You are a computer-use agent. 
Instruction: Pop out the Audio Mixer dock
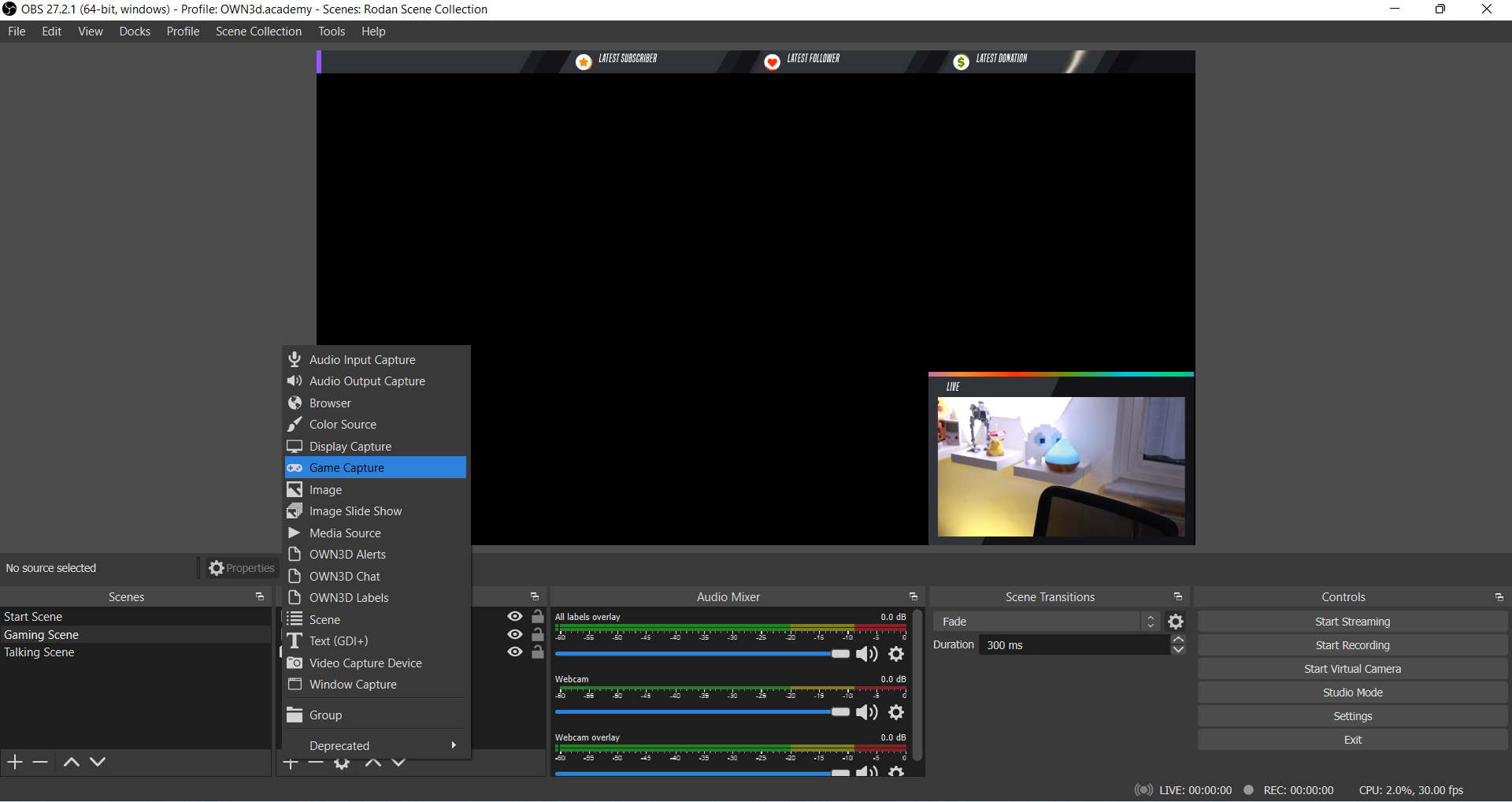point(913,597)
